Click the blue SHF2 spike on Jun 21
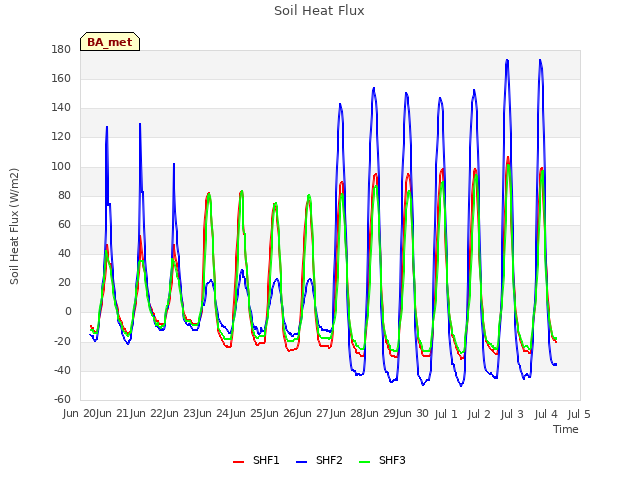Image resolution: width=640 pixels, height=480 pixels. [140, 124]
